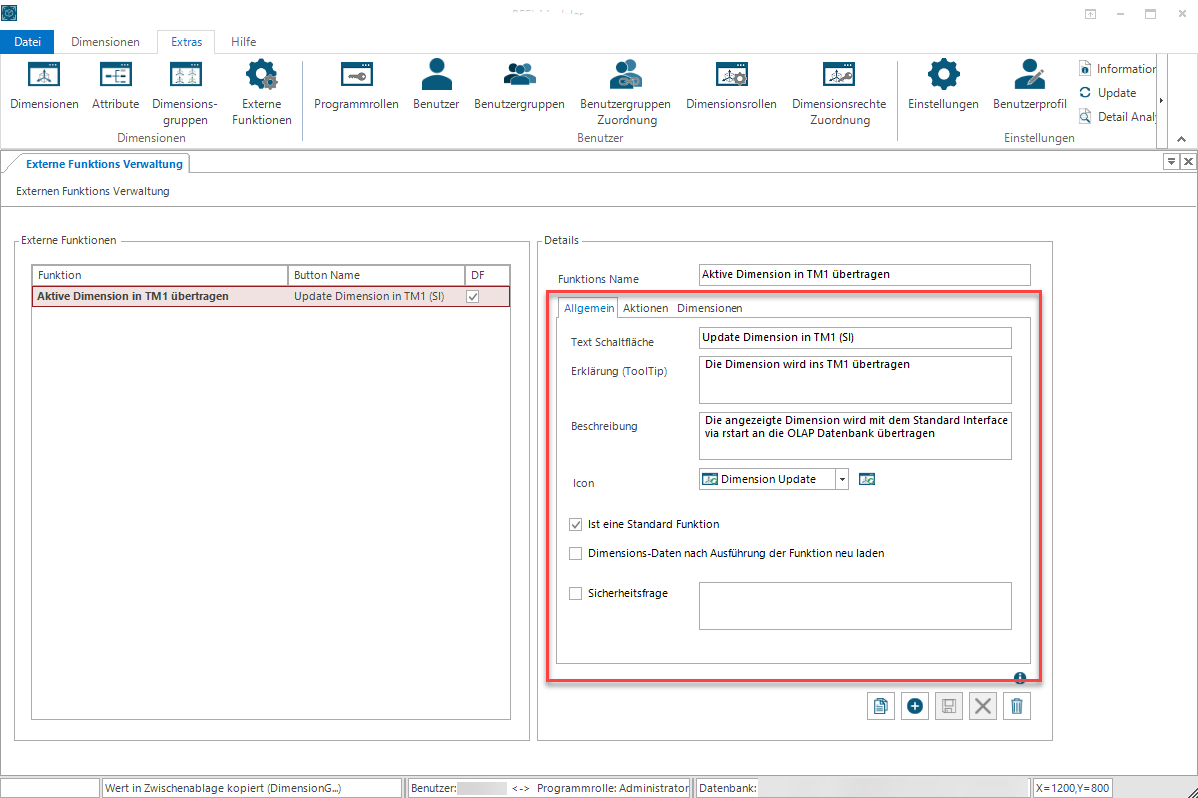Open Benutzergruppen Zuordnung
Screen dimensions: 1198x798
(626, 93)
